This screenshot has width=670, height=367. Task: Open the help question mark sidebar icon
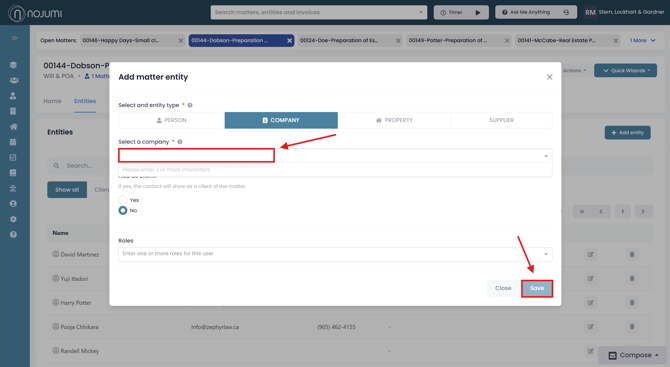(x=13, y=235)
